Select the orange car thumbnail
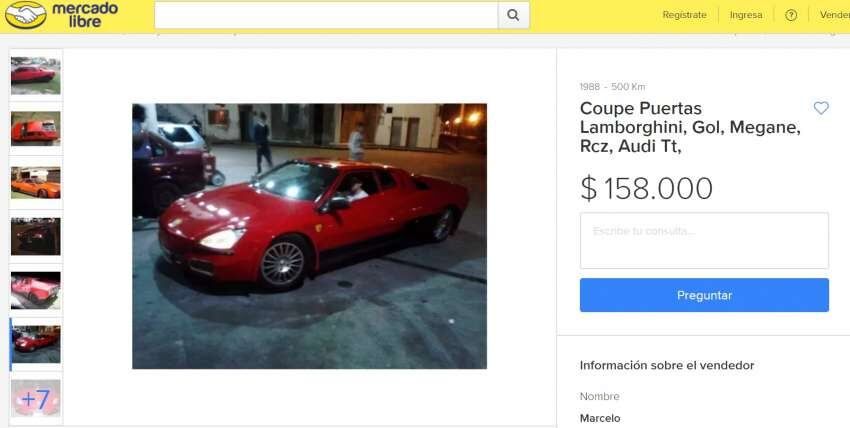850x428 pixels. 36,183
